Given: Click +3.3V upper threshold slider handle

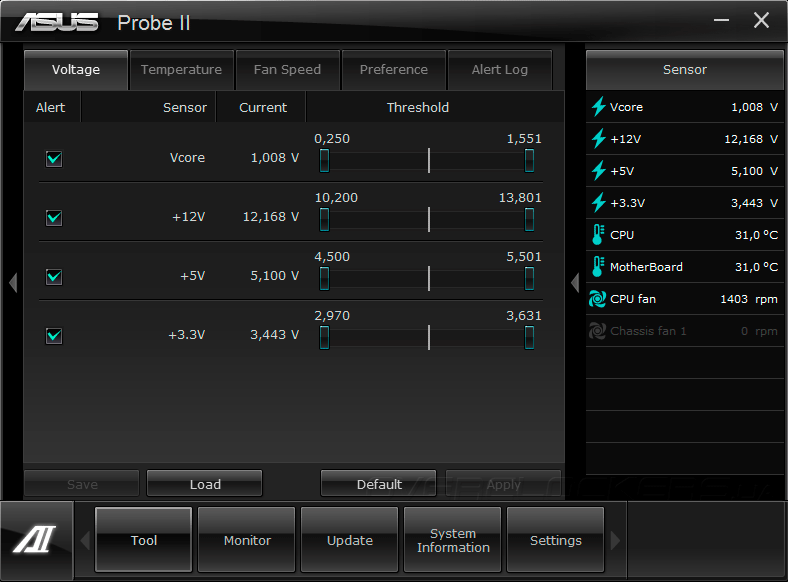Looking at the screenshot, I should click(x=529, y=337).
